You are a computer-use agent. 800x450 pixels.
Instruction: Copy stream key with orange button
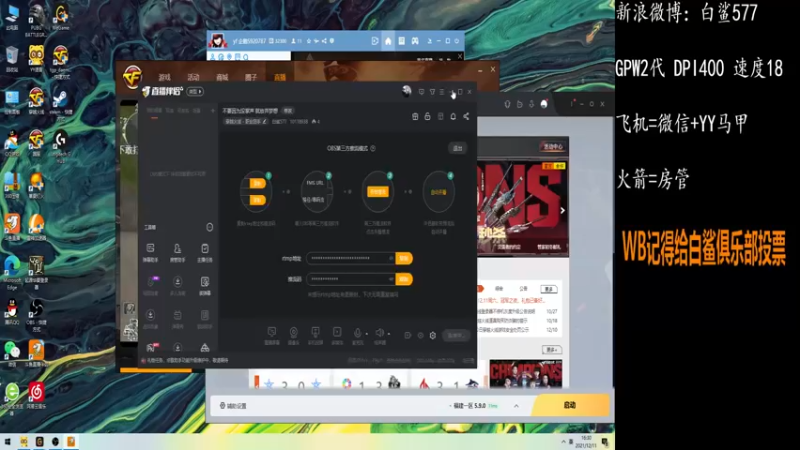point(404,279)
